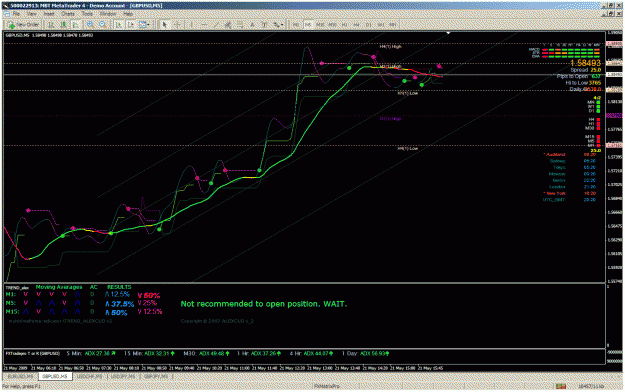Set timeframe to M5

[x=308, y=25]
